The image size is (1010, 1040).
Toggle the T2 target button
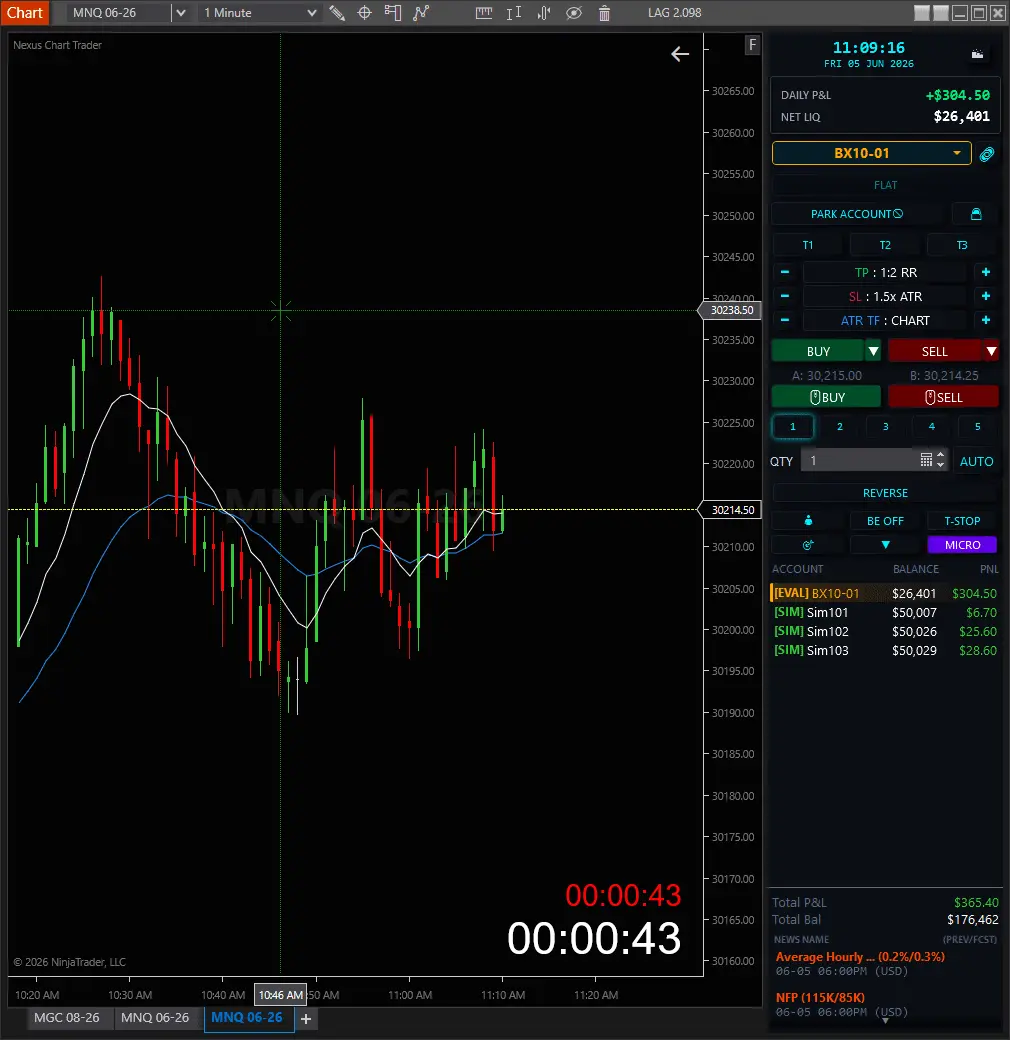pos(885,245)
